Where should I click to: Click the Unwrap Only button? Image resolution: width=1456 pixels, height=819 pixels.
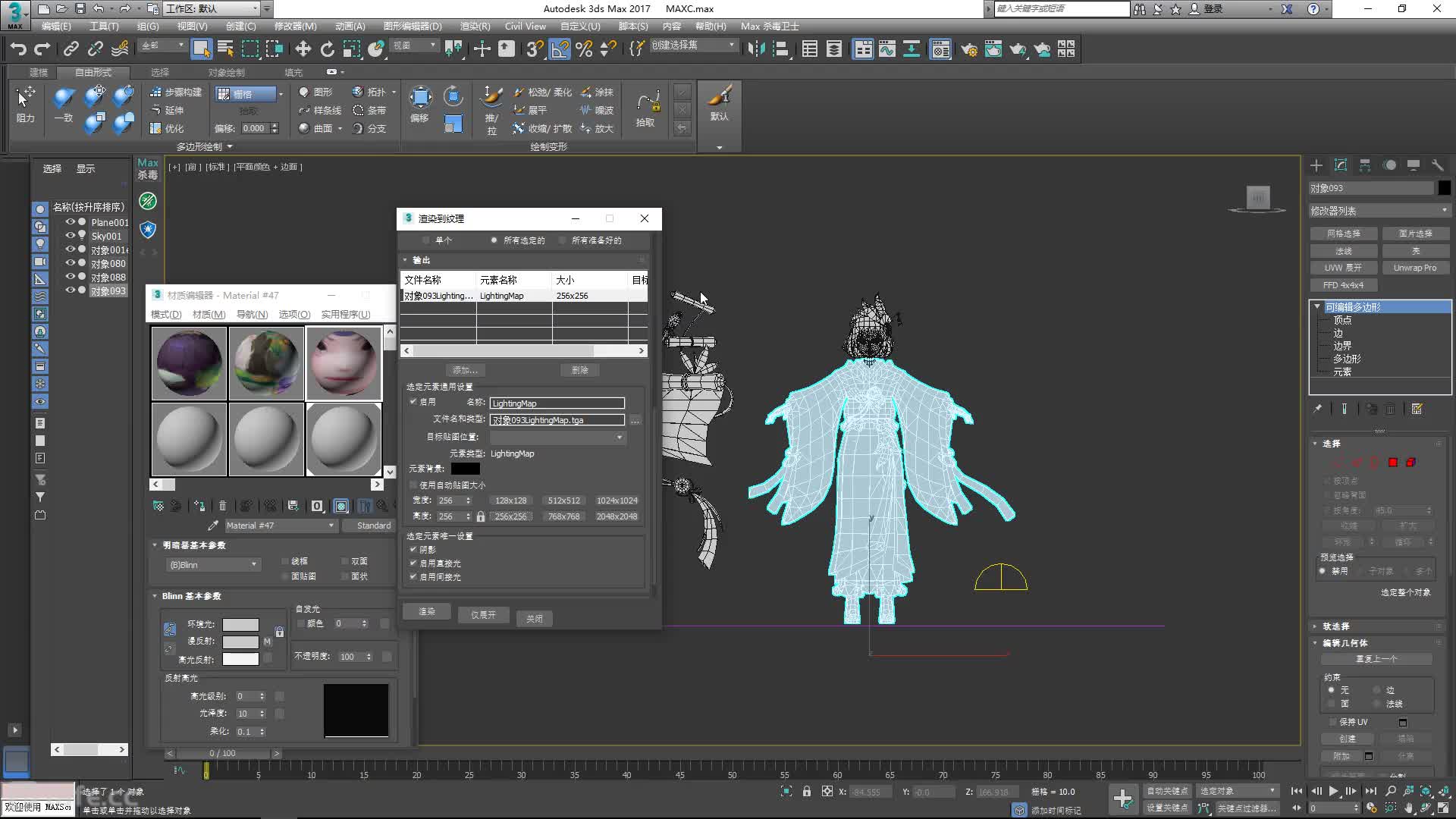(x=483, y=615)
